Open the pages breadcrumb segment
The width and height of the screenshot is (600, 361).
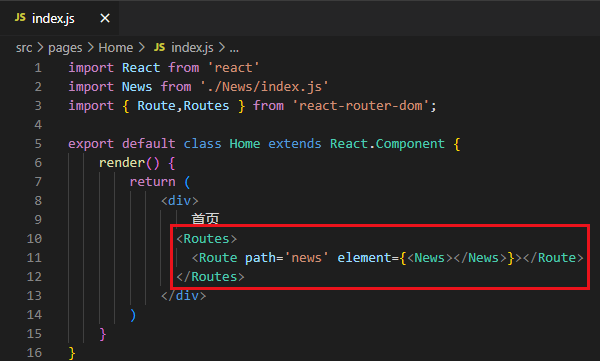point(65,48)
